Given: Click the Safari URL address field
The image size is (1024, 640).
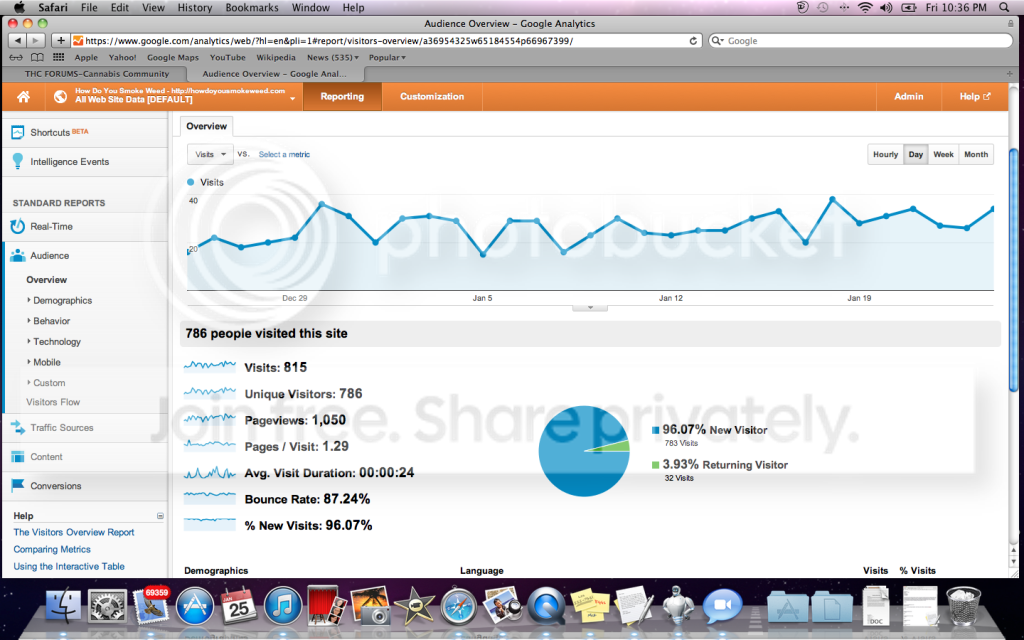Looking at the screenshot, I should point(387,40).
